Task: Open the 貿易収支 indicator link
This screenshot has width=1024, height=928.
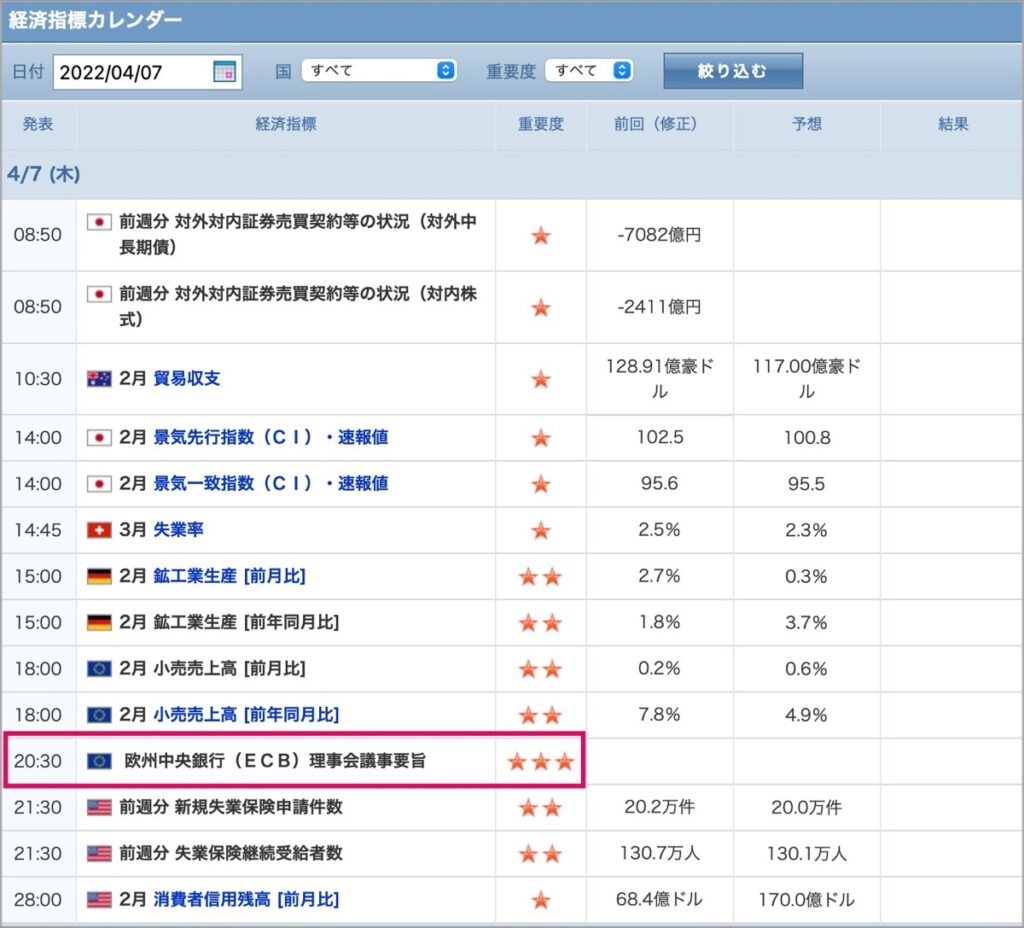Action: 187,379
